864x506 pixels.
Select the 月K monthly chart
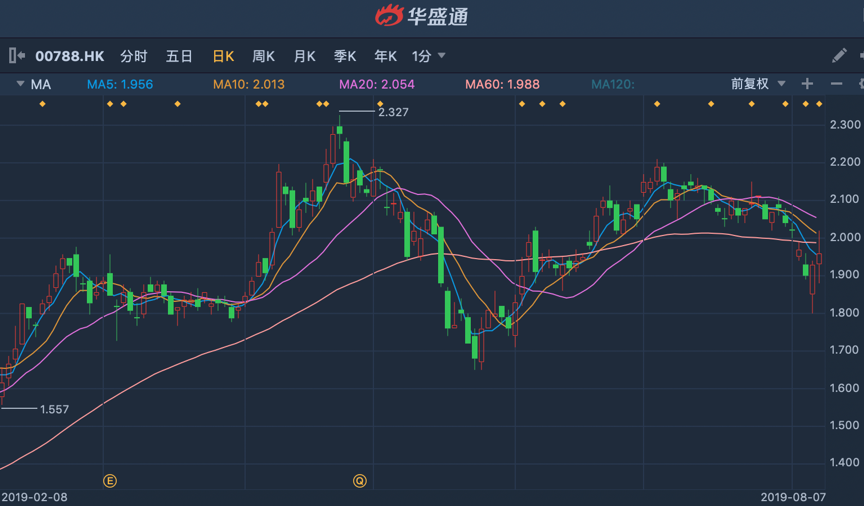click(304, 56)
